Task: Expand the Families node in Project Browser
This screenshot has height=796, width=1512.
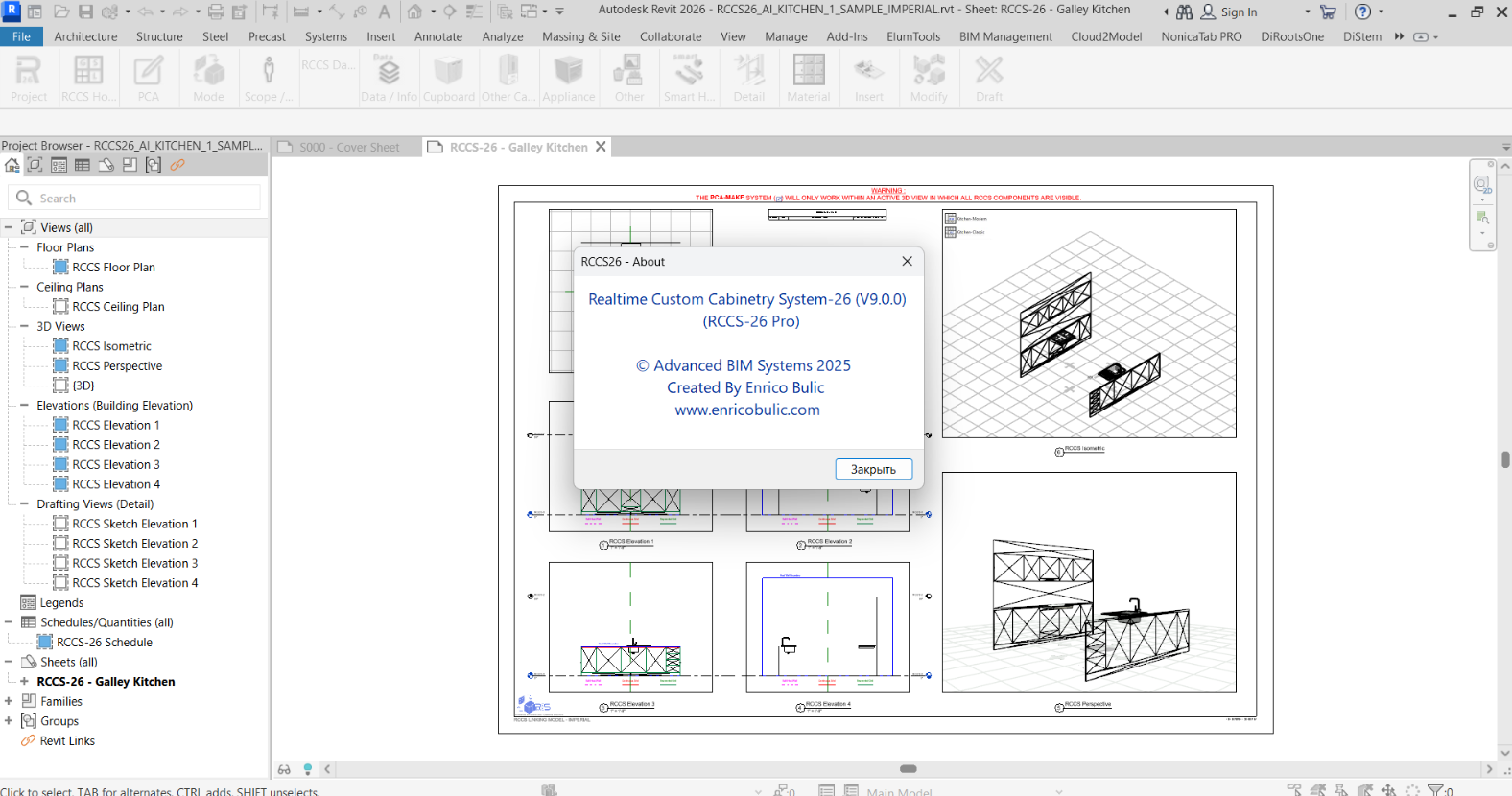Action: (9, 701)
